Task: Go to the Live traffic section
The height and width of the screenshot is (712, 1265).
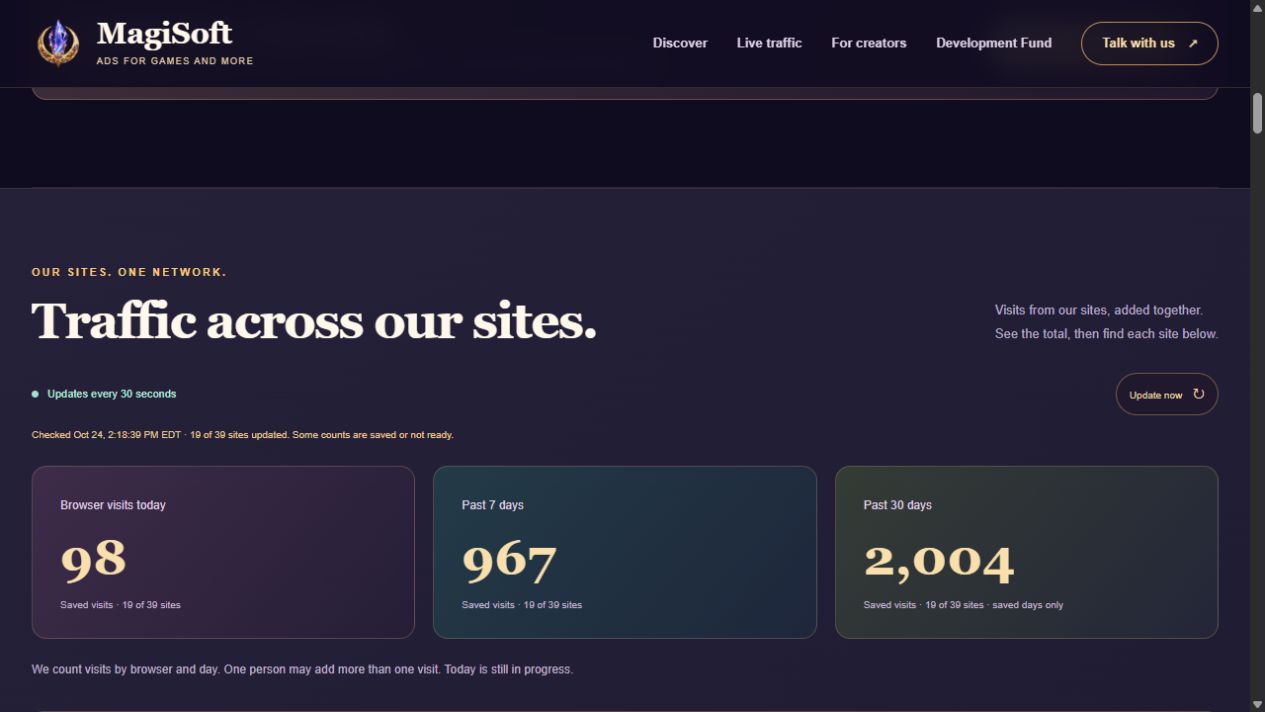Action: 769,43
